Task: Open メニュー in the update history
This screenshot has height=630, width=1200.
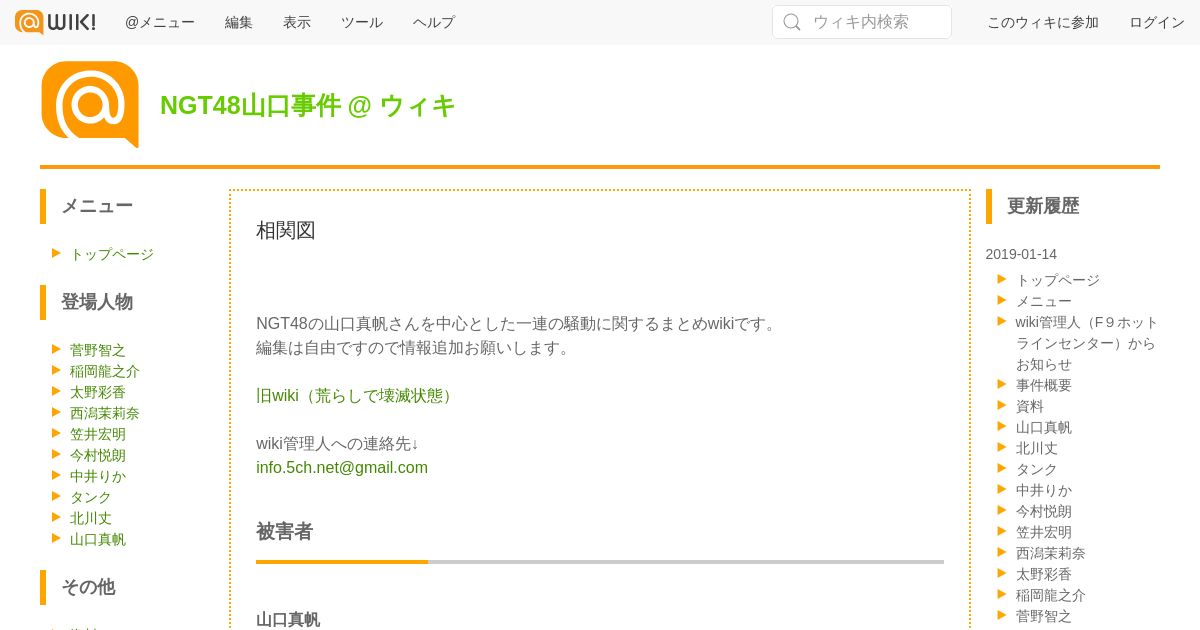Action: (x=1044, y=301)
